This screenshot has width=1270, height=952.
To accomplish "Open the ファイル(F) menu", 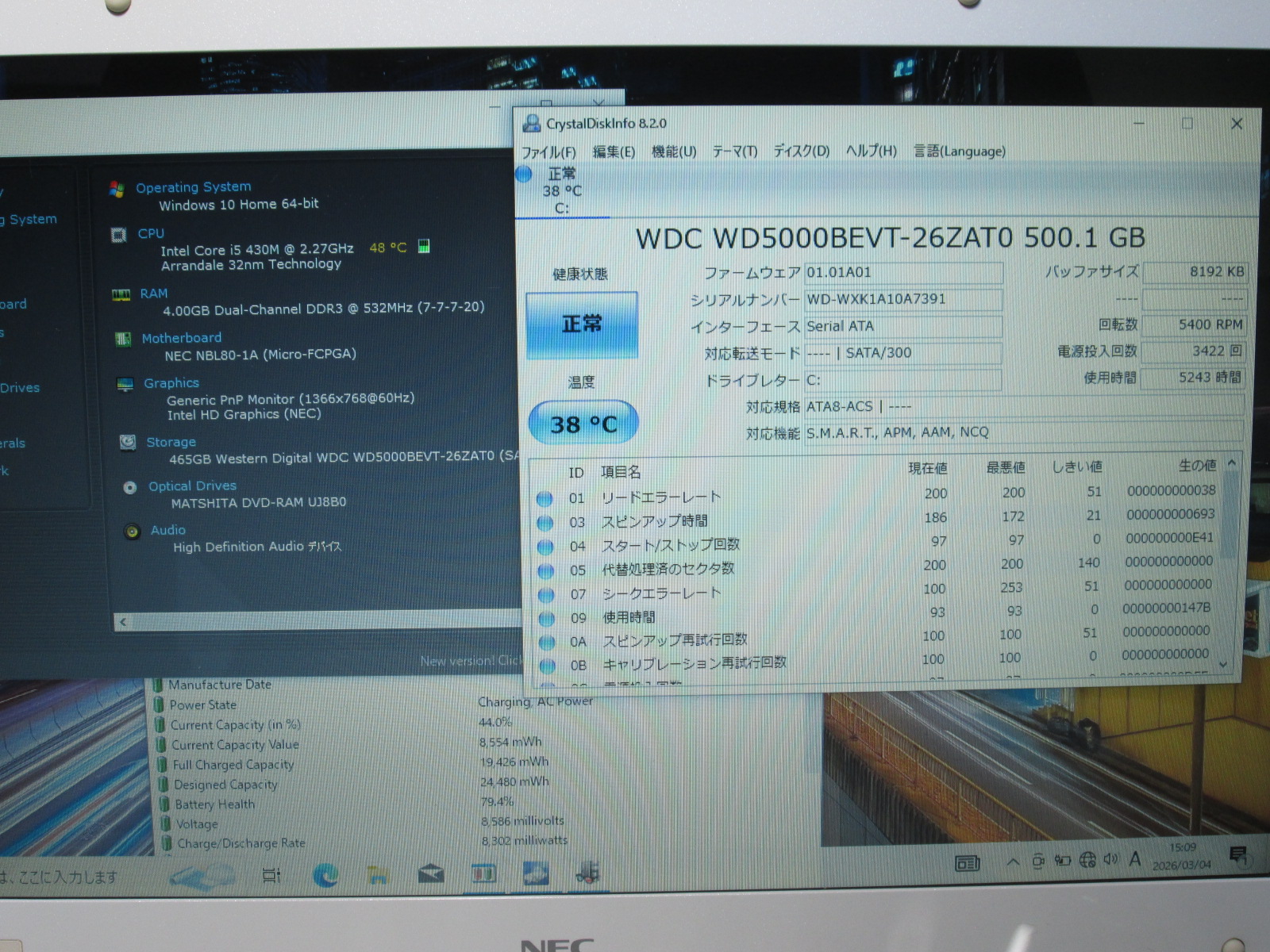I will [x=548, y=152].
